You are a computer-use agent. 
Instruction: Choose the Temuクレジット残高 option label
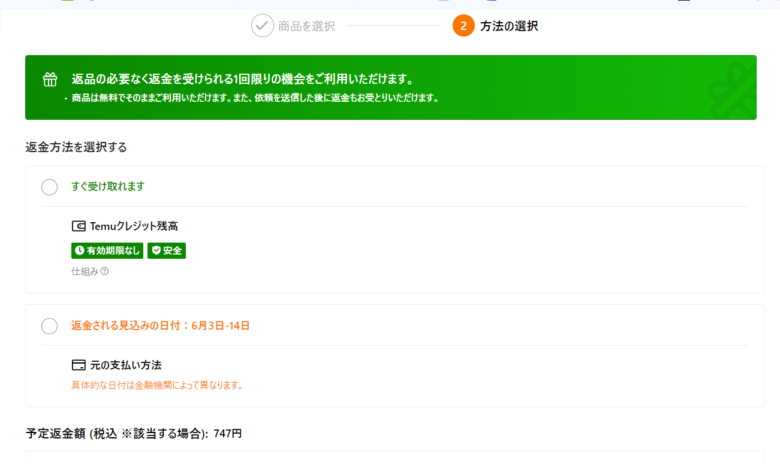134,226
